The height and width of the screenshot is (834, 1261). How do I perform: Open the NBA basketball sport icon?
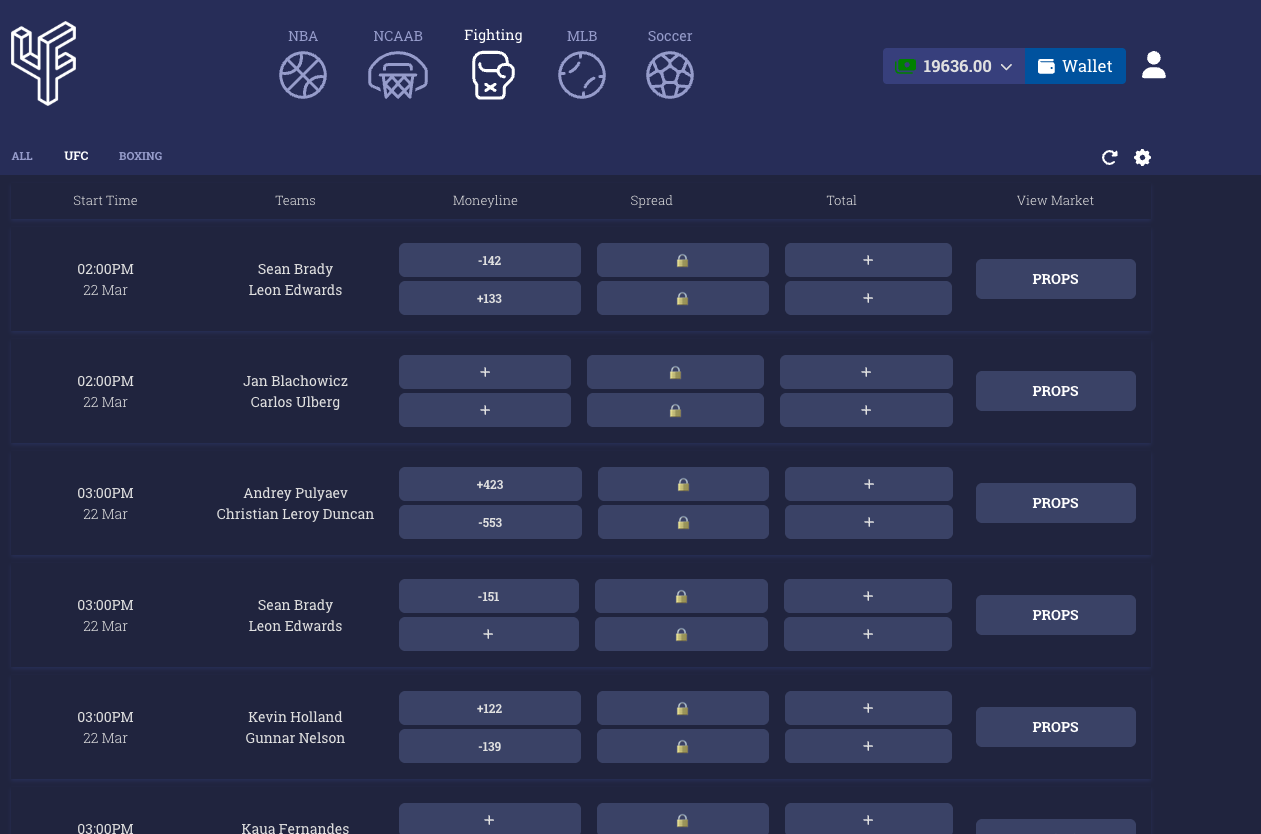point(303,75)
